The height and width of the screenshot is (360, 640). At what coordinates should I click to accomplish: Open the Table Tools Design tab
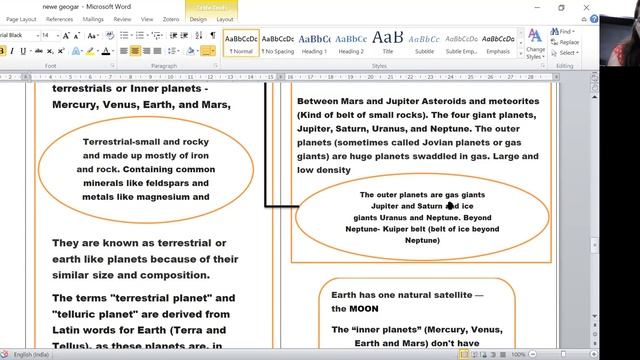coord(198,19)
